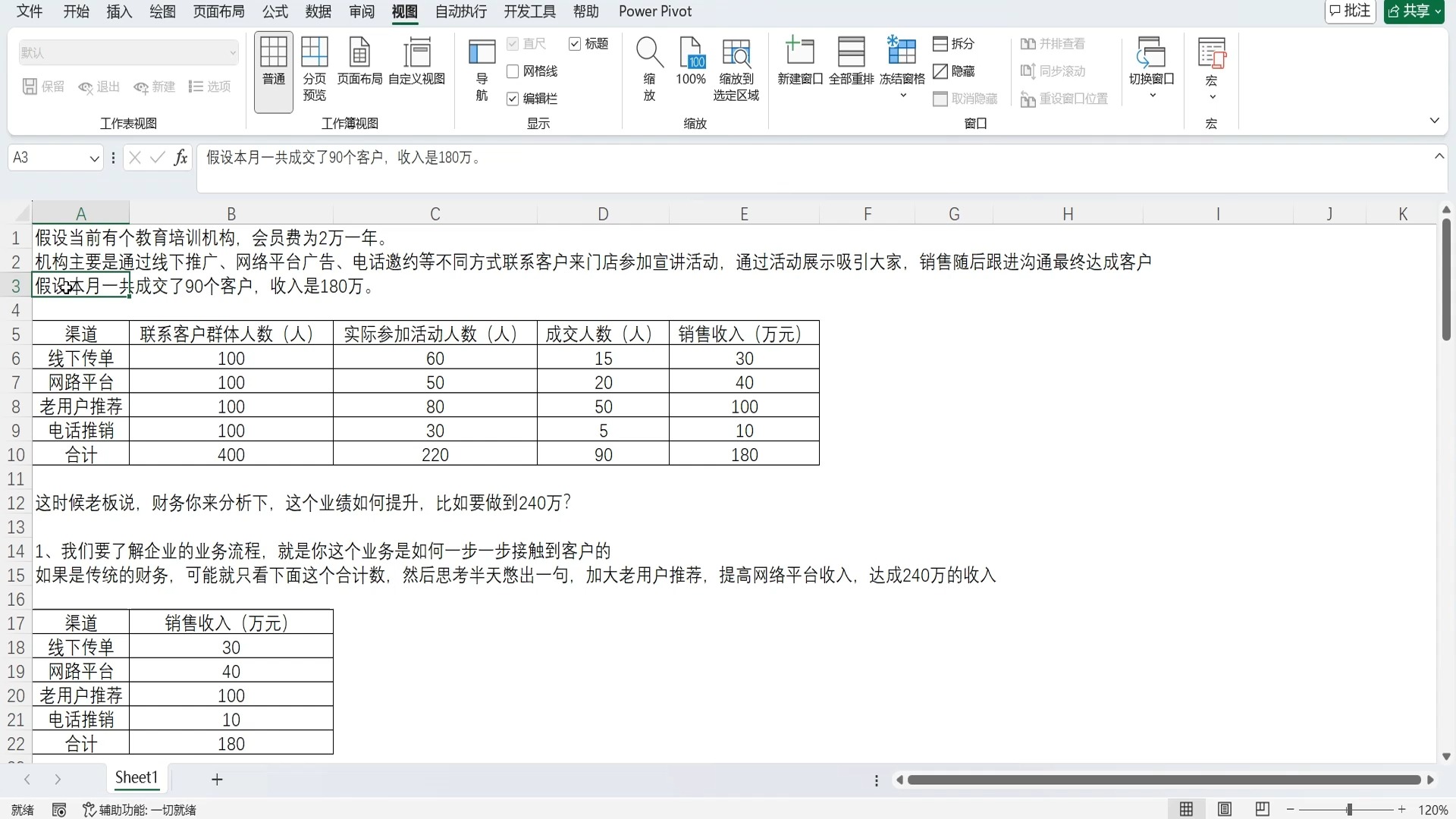1456x819 pixels.
Task: Add a new sheet with plus button
Action: 217,780
